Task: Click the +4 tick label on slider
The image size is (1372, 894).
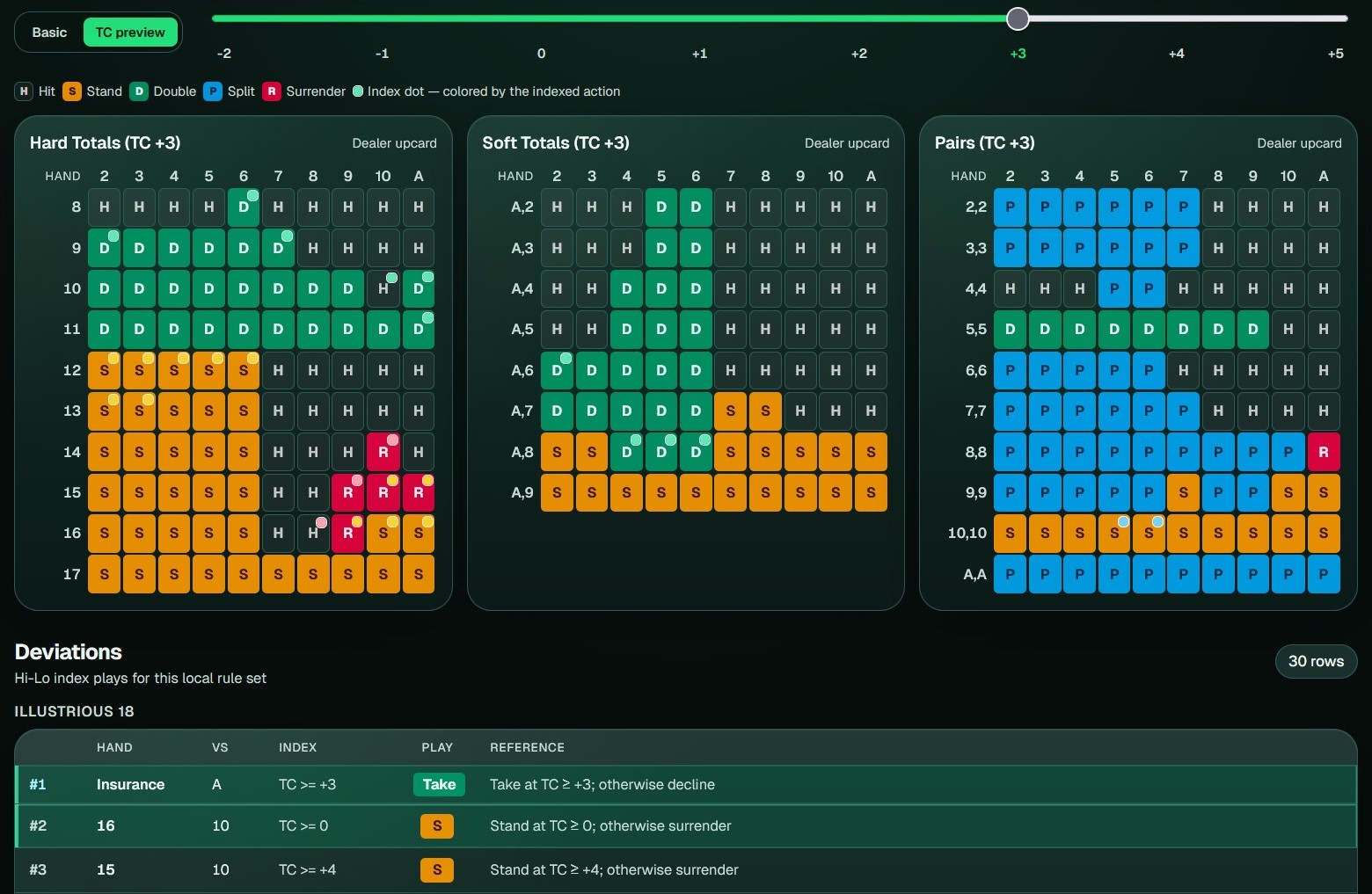Action: point(1176,54)
